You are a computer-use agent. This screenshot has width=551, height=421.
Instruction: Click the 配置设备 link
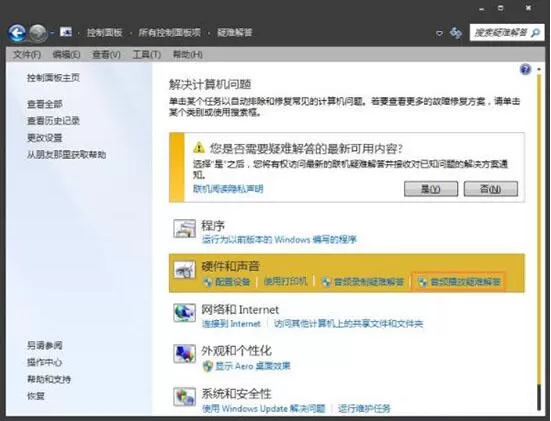[232, 281]
